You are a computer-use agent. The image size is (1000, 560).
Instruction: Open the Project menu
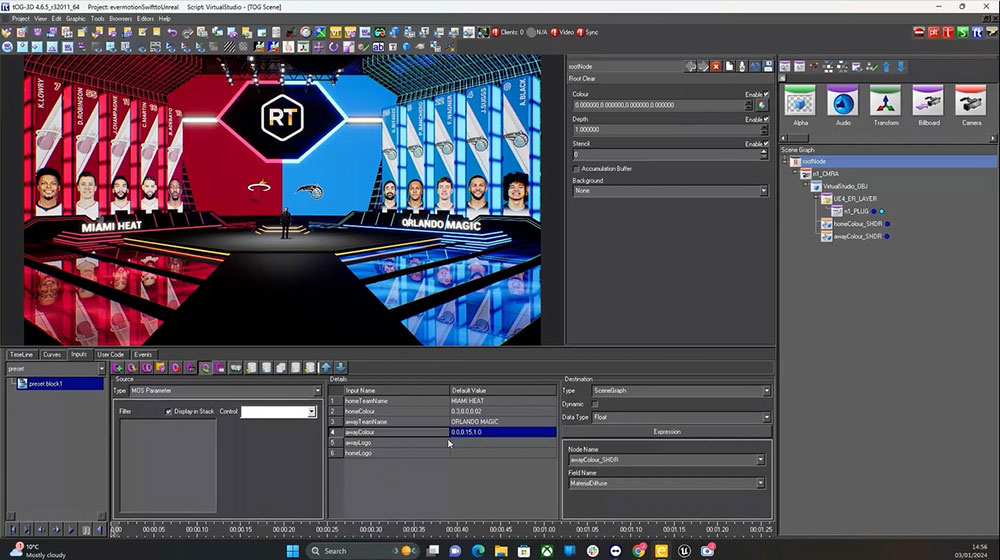click(20, 18)
